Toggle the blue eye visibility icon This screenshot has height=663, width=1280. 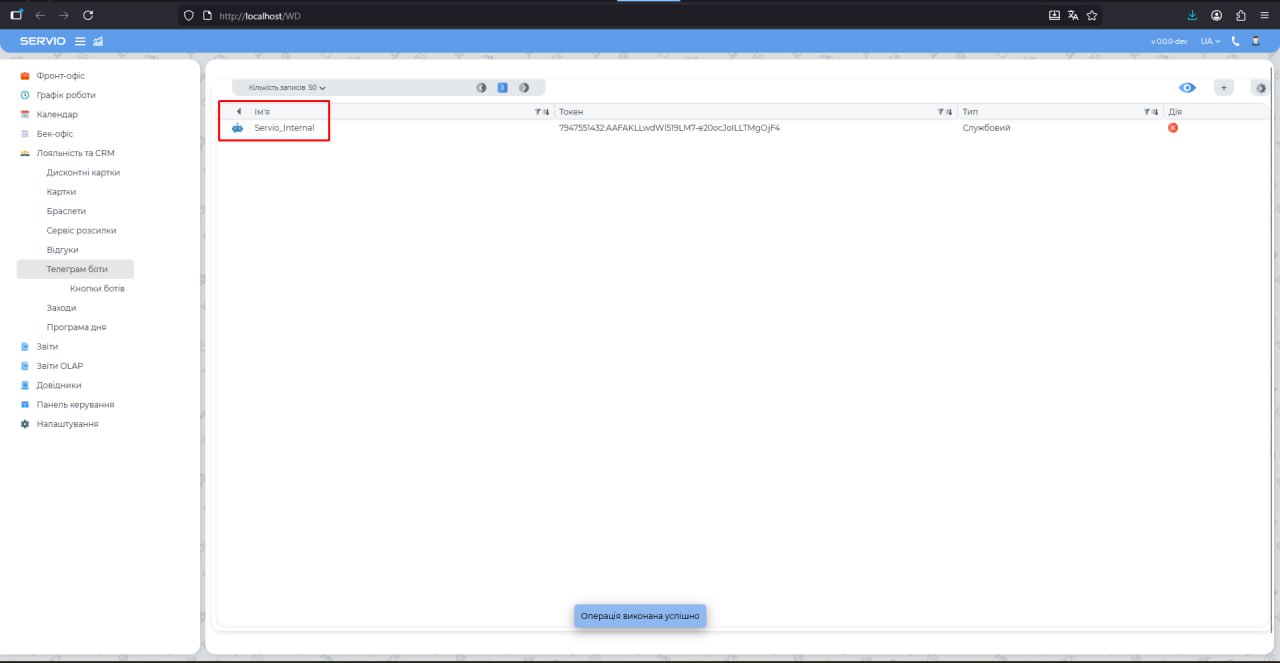[x=1187, y=88]
